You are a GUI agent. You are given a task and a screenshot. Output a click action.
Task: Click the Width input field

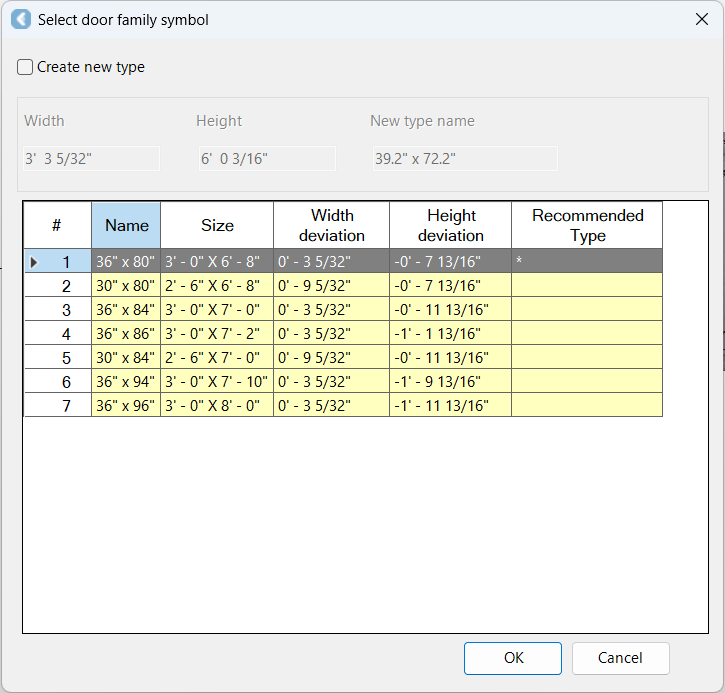click(91, 158)
